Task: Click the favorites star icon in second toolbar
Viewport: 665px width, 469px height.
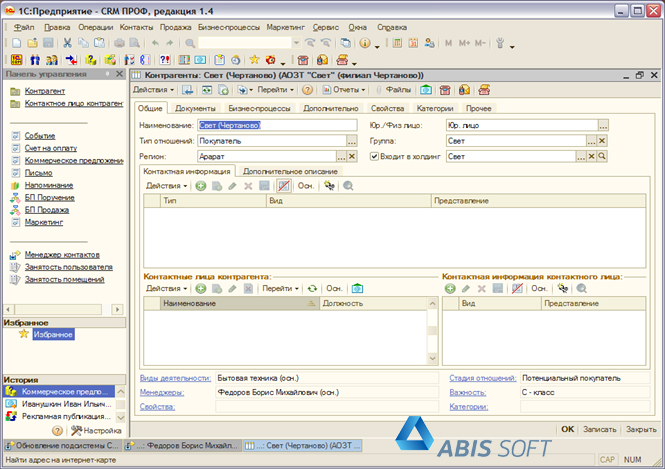Action: [x=254, y=60]
